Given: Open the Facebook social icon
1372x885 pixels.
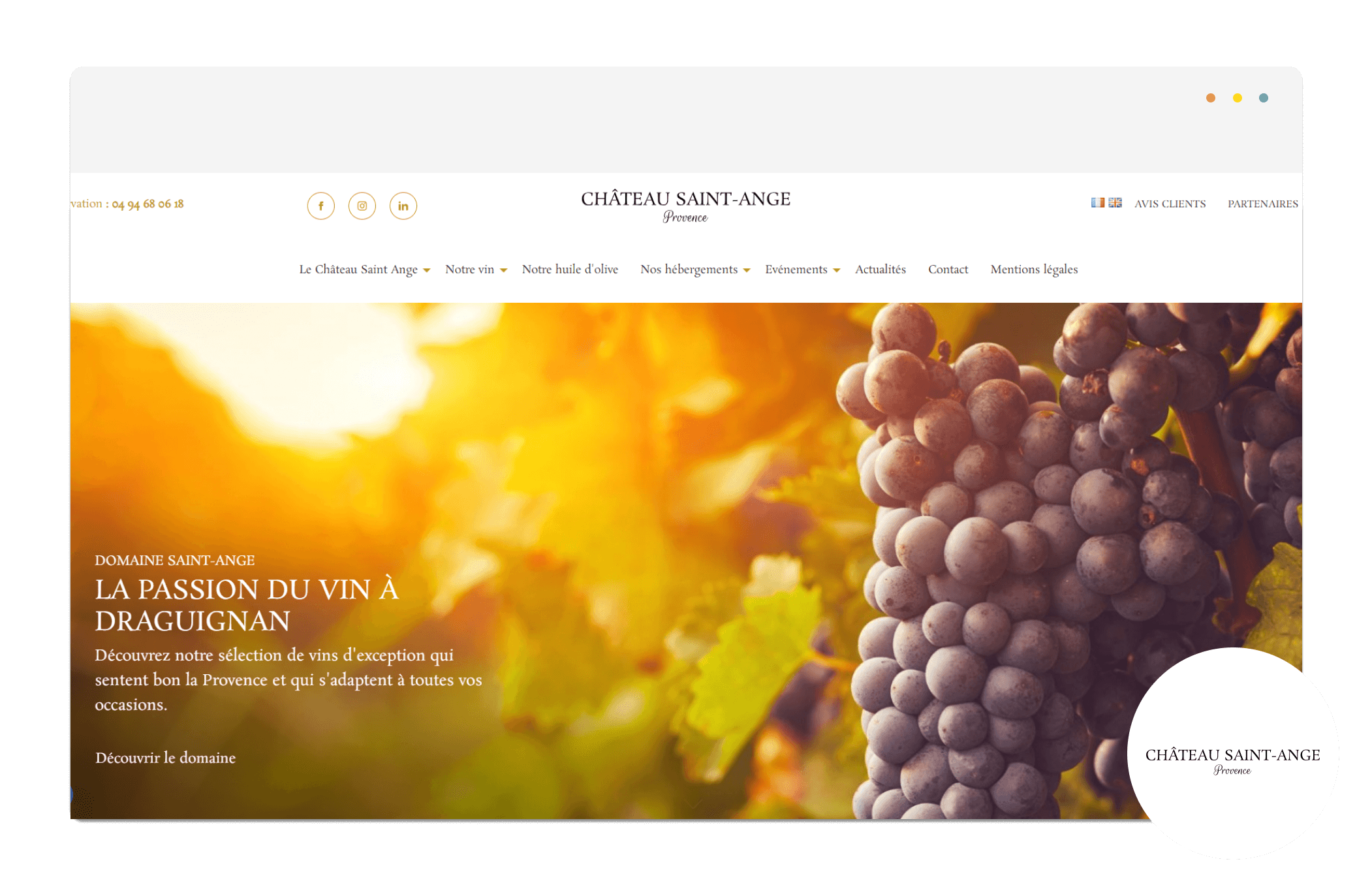Looking at the screenshot, I should pos(320,206).
